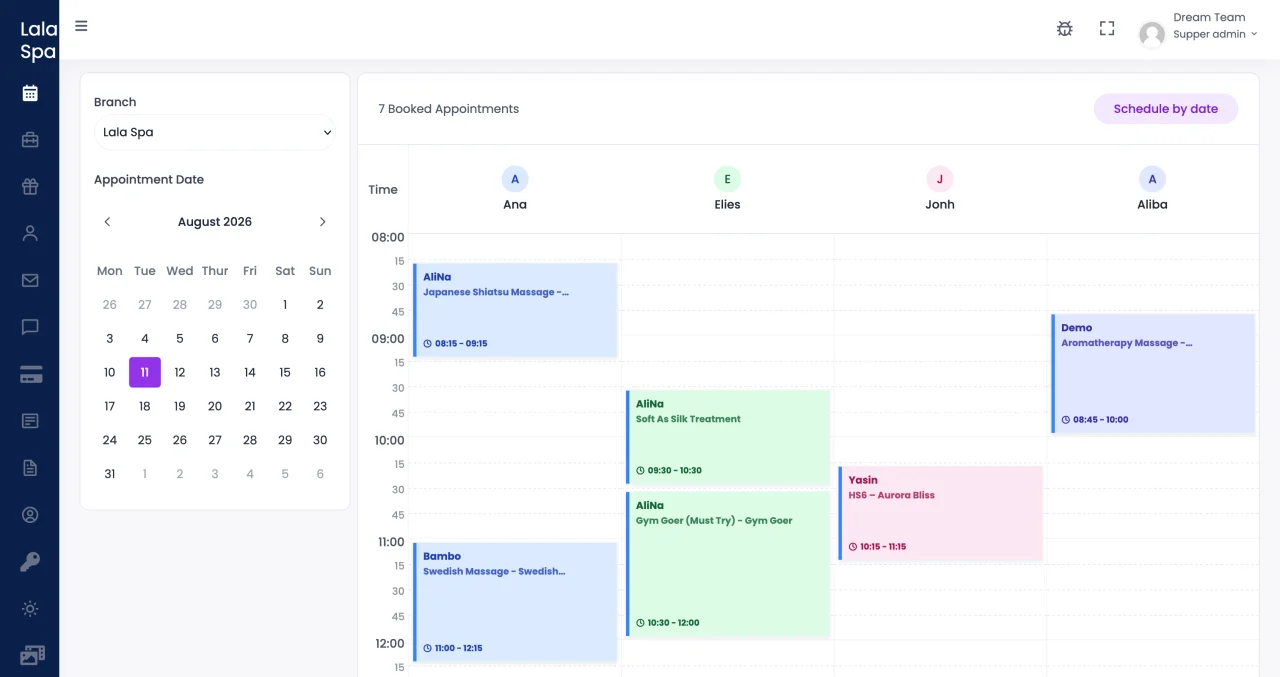Select August 31 in the calendar
This screenshot has width=1280, height=677.
click(x=110, y=474)
